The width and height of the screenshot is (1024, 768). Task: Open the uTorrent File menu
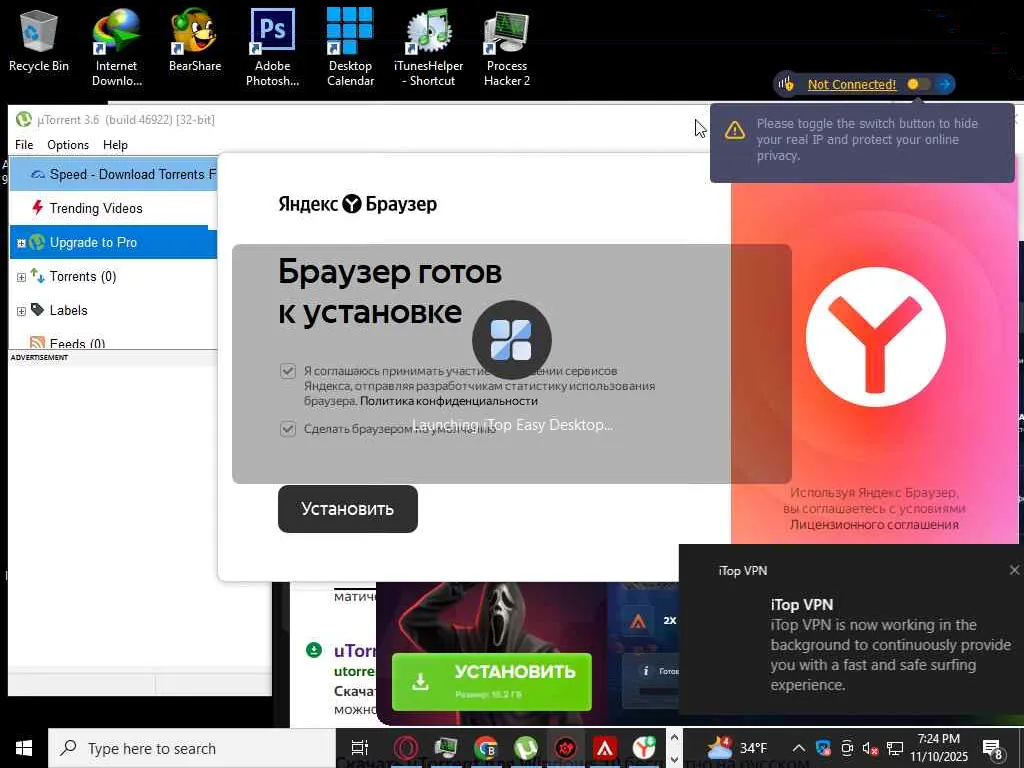click(24, 144)
